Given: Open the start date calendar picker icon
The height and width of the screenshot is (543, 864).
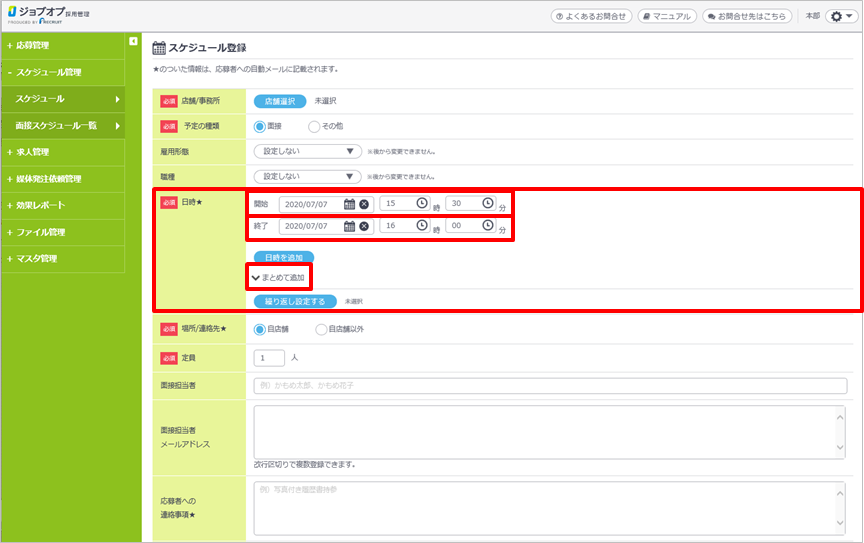Looking at the screenshot, I should tap(349, 203).
